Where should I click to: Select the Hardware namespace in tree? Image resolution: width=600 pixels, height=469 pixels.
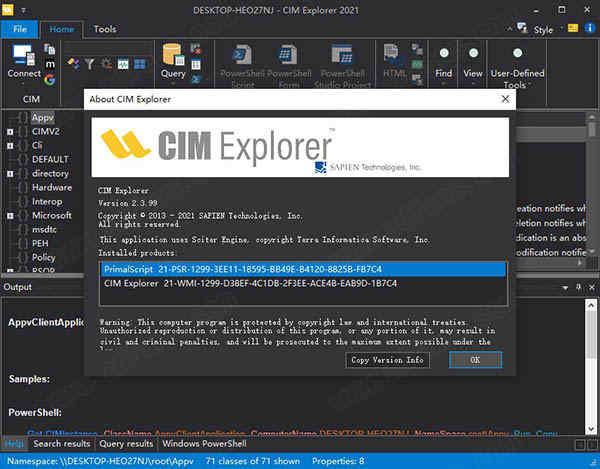click(x=52, y=187)
